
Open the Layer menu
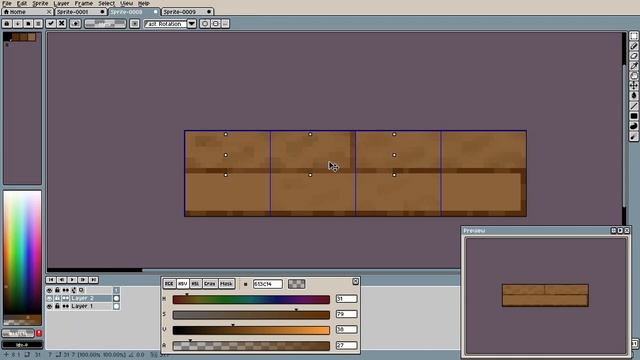click(61, 3)
